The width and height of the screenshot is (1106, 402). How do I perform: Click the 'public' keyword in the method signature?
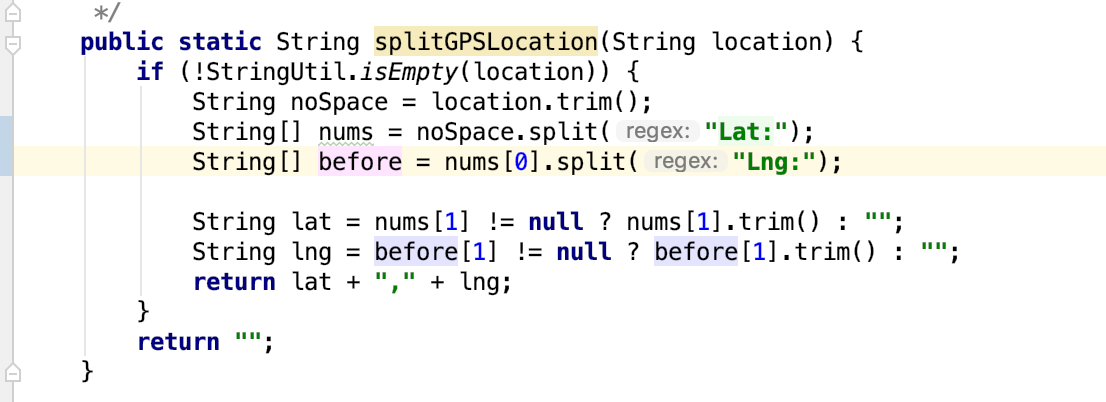[x=121, y=42]
